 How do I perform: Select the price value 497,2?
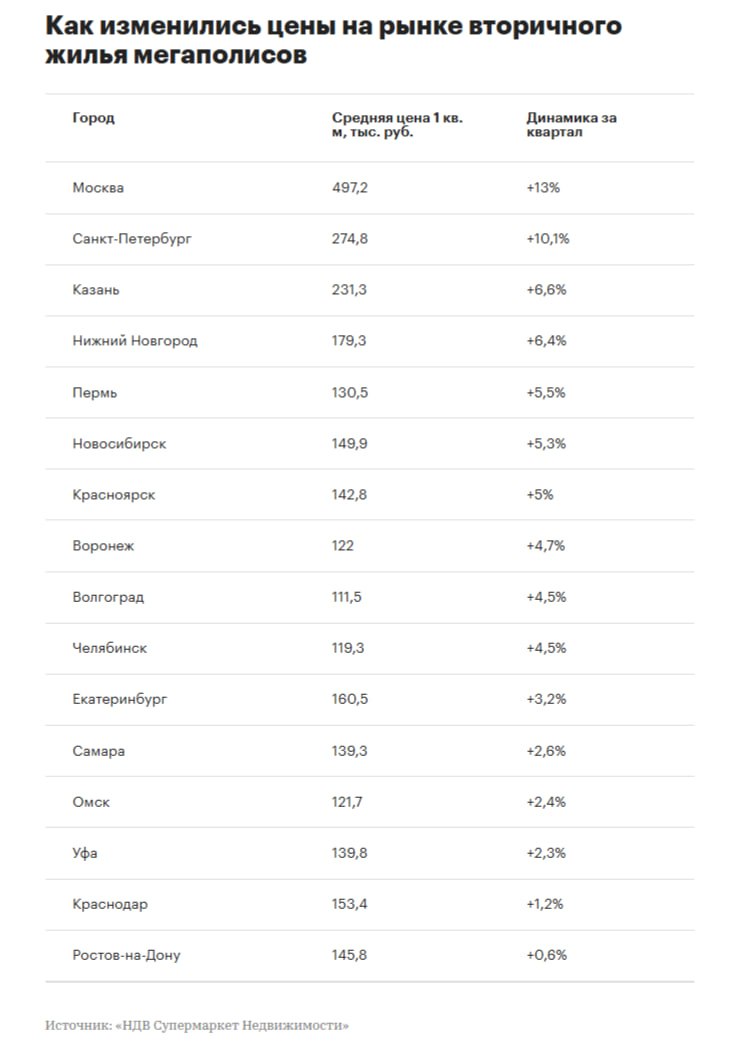(350, 188)
